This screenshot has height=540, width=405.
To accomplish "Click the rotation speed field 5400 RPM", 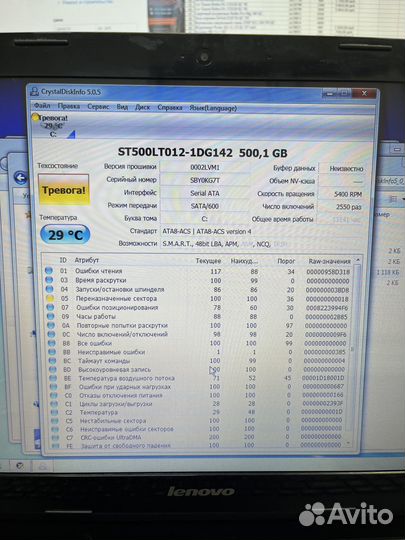I will coord(341,194).
